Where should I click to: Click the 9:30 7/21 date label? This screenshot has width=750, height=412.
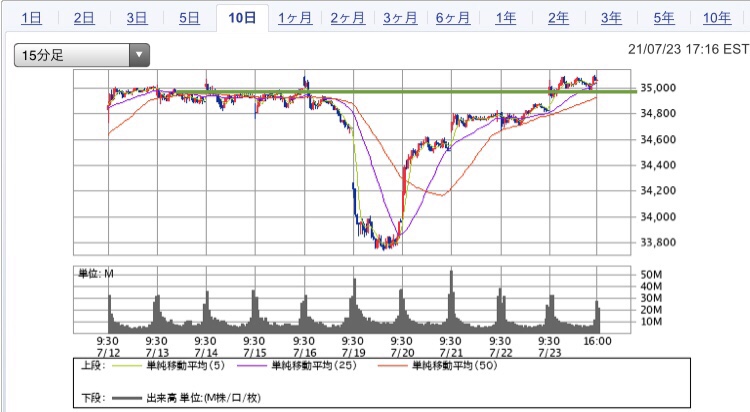click(x=450, y=347)
